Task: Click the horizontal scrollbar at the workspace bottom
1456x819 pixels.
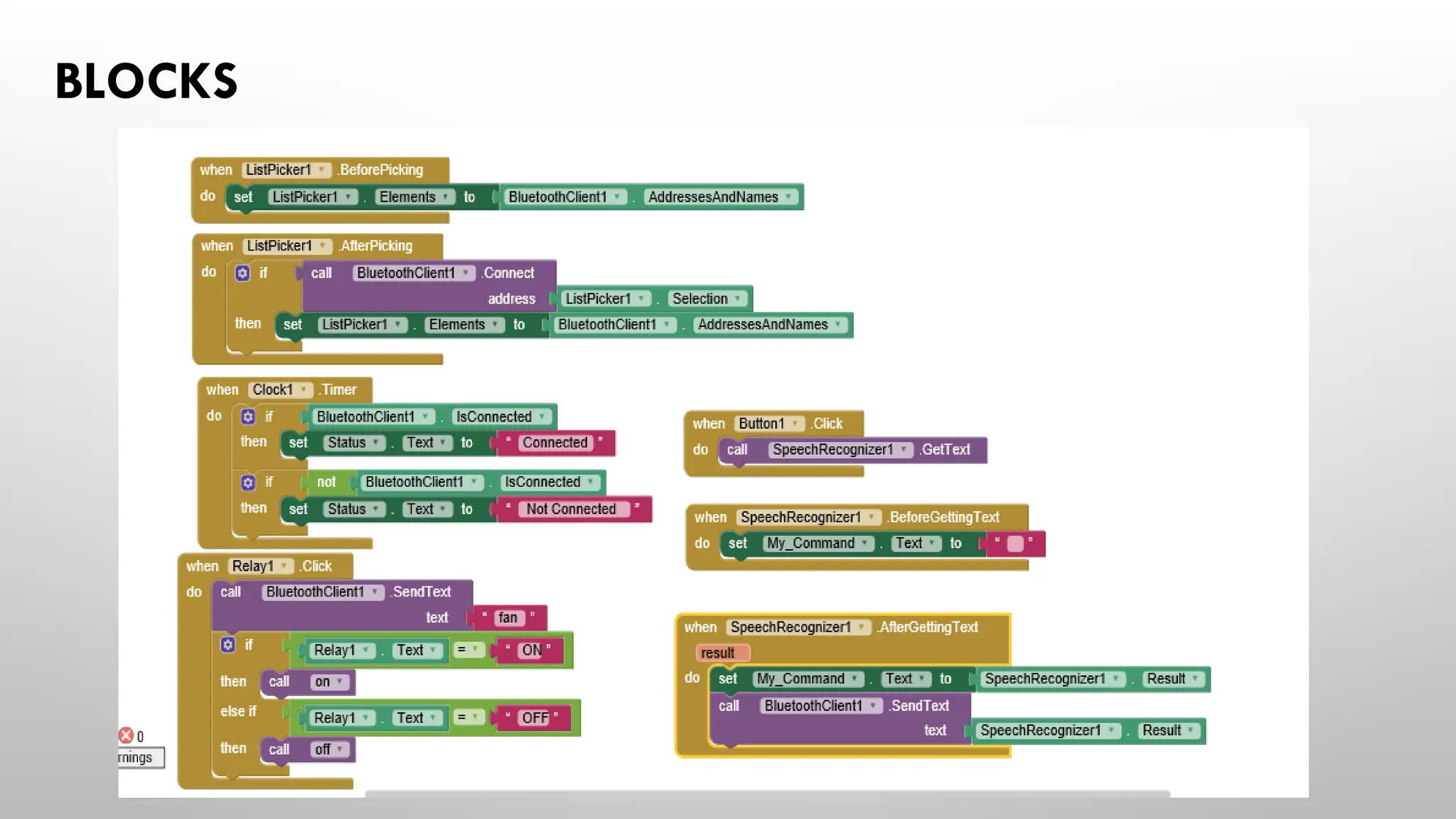Action: pos(766,793)
